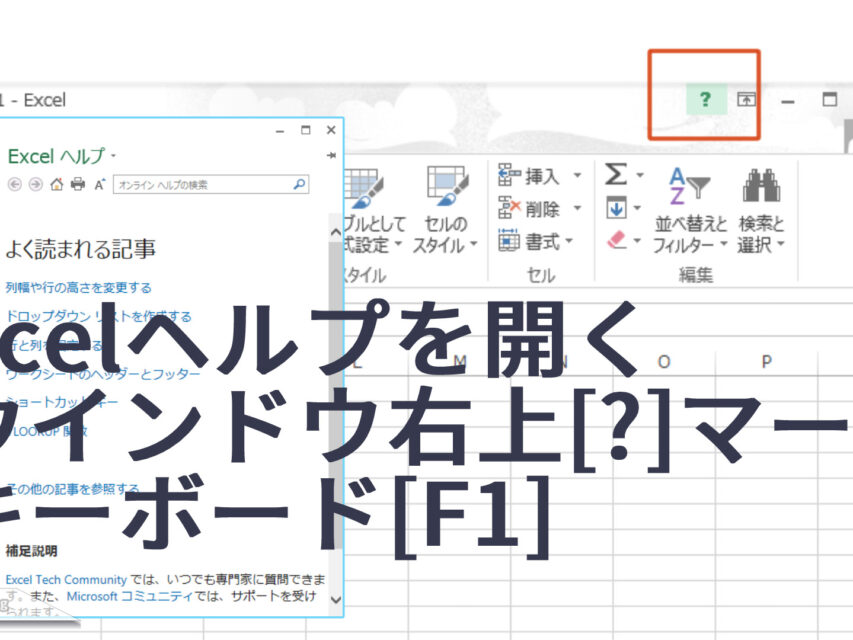This screenshot has height=640, width=853.
Task: Expand the 書式 dropdown arrow
Action: click(569, 241)
